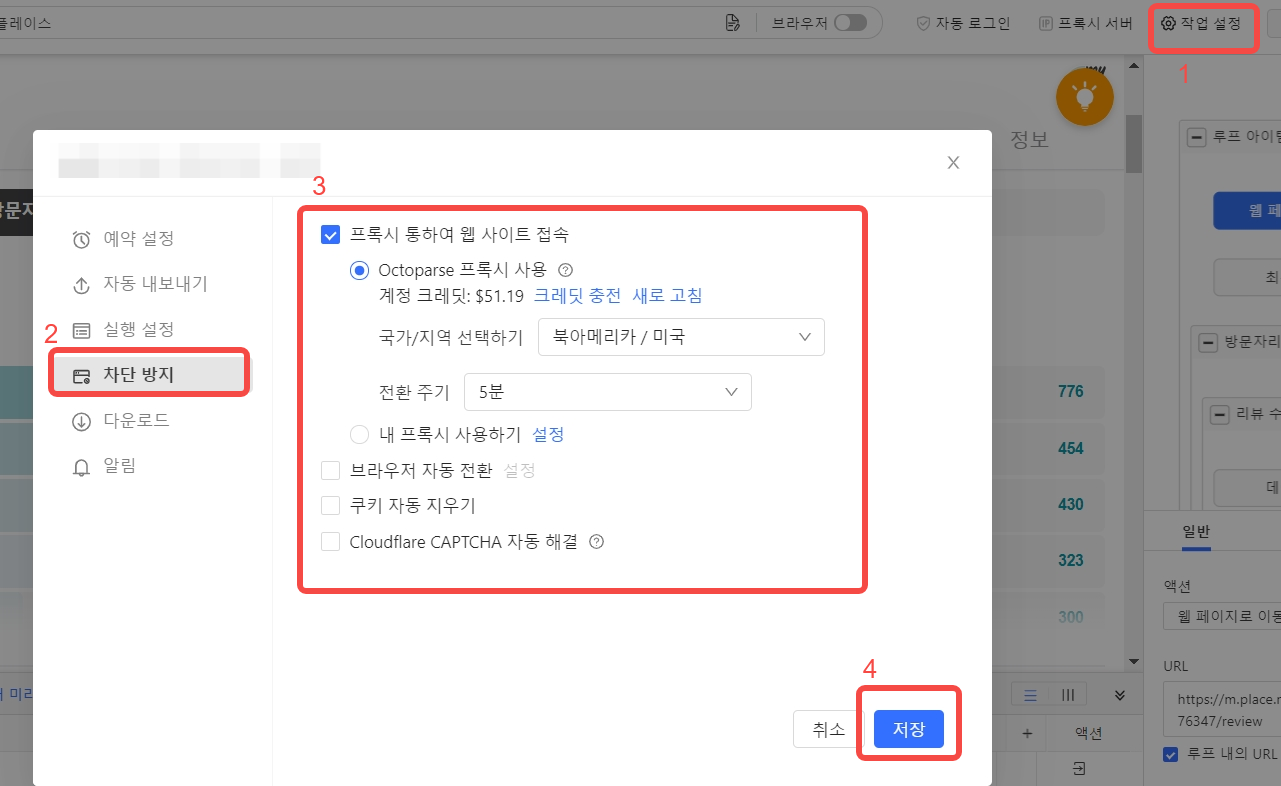
Task: Open the 전환 주기 dropdown
Action: (607, 392)
